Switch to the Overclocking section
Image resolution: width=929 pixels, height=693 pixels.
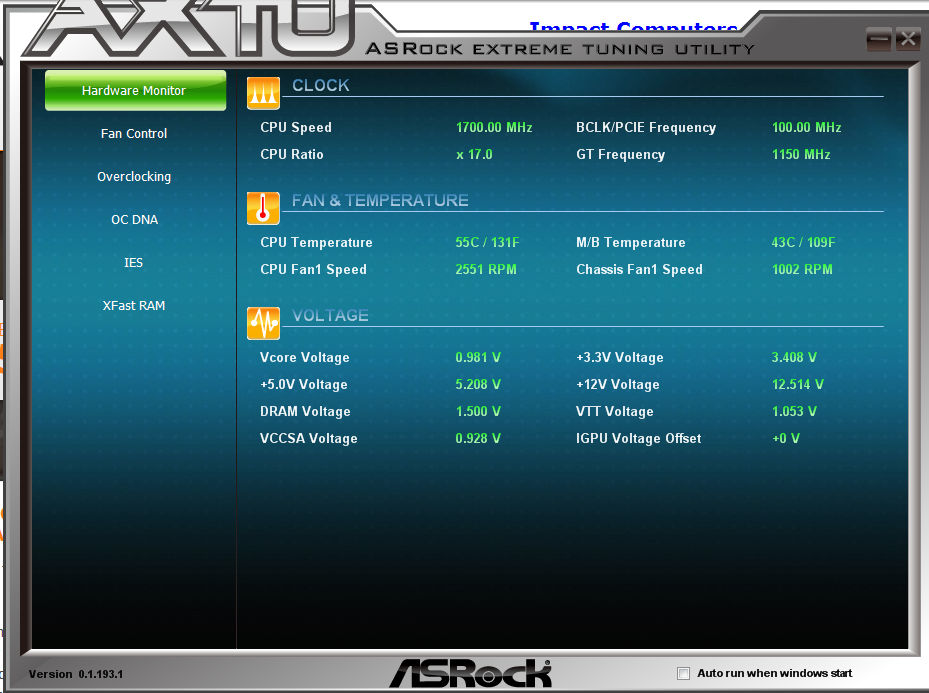(134, 177)
